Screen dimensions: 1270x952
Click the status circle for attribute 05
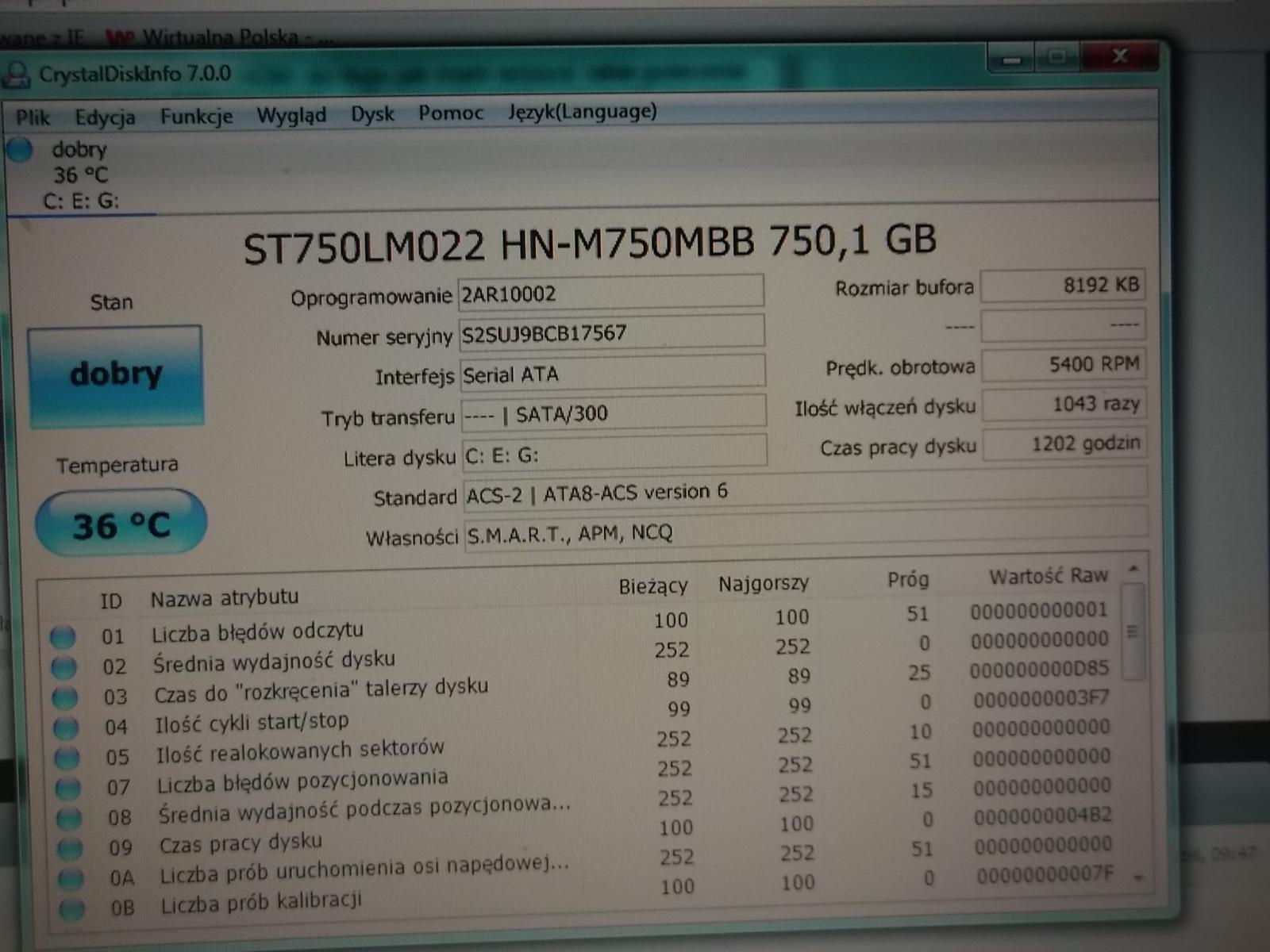67,758
